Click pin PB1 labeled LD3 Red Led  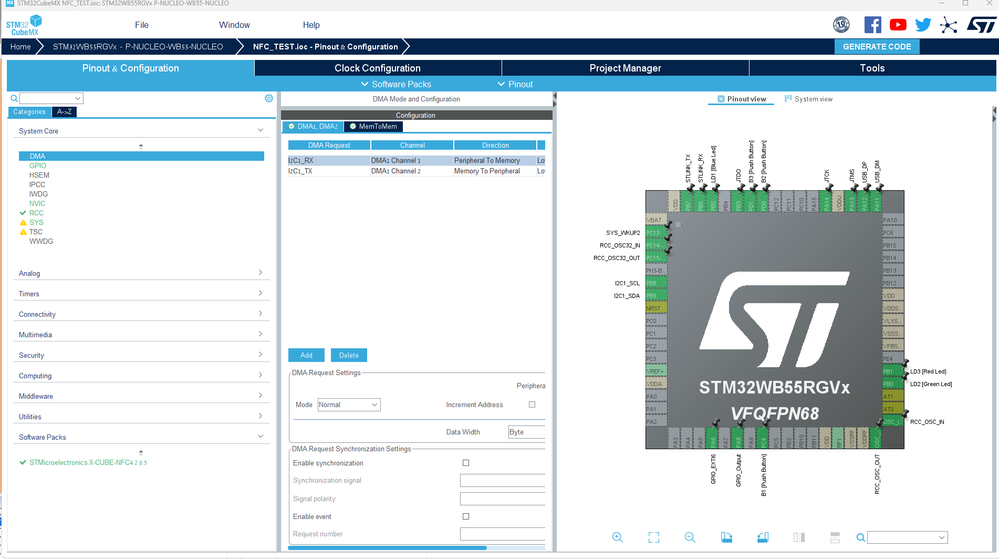pos(893,372)
